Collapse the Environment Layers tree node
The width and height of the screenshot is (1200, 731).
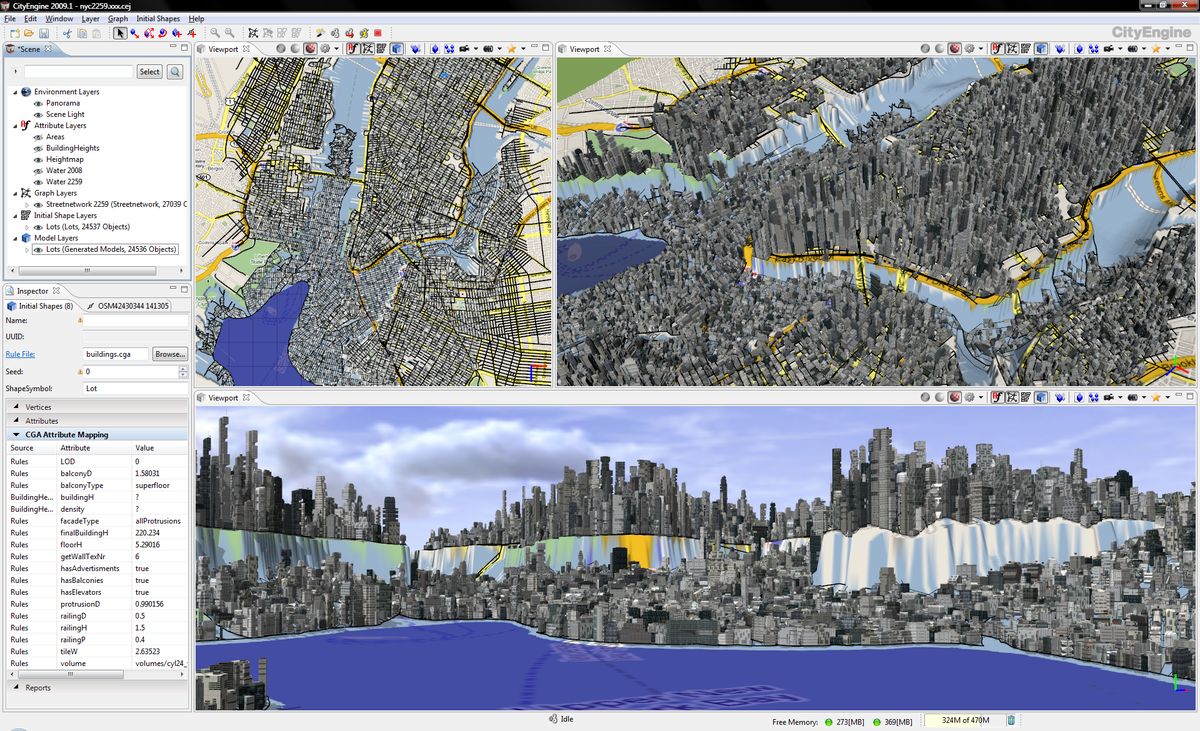(x=15, y=92)
